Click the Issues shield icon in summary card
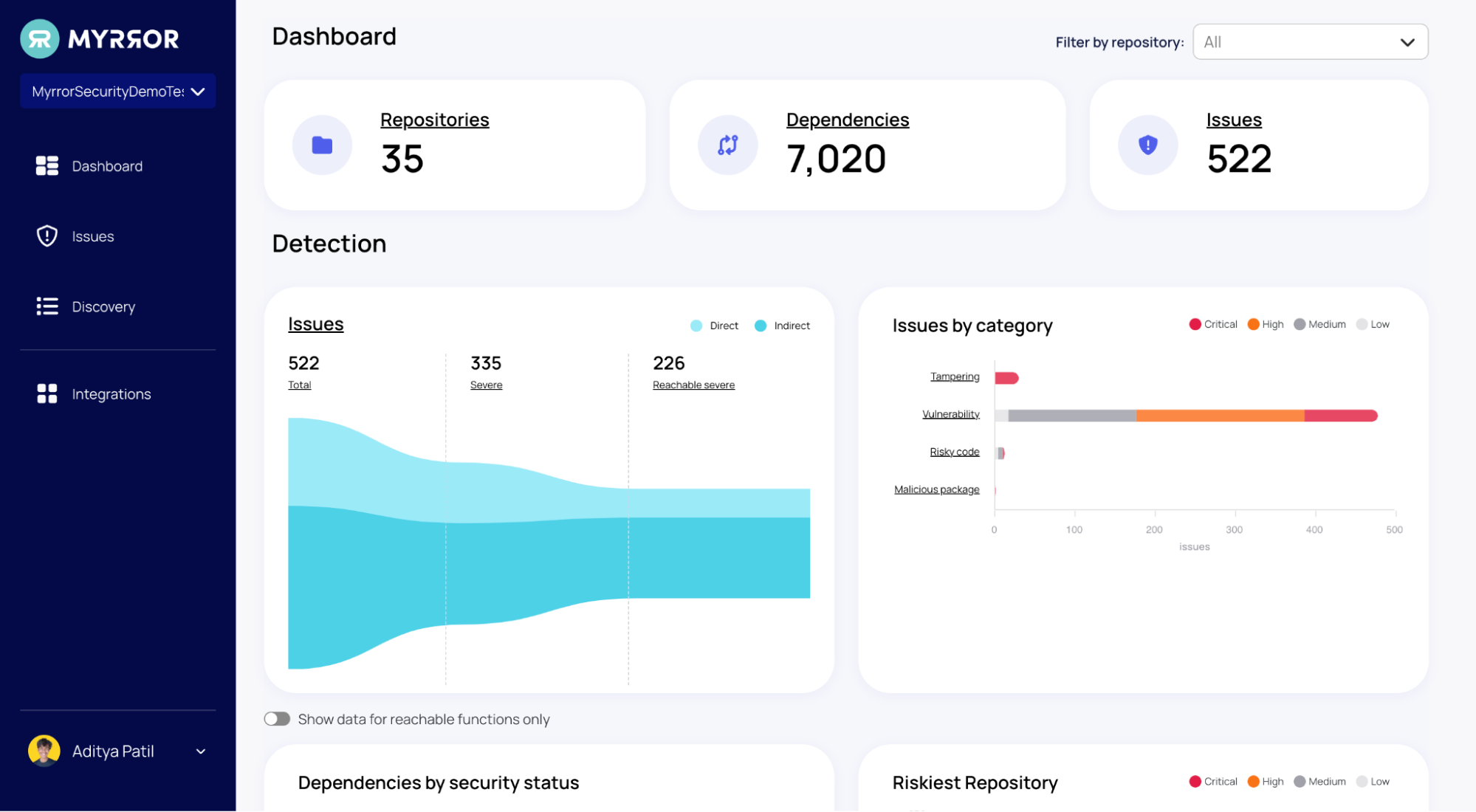The image size is (1476, 812). click(x=1148, y=145)
